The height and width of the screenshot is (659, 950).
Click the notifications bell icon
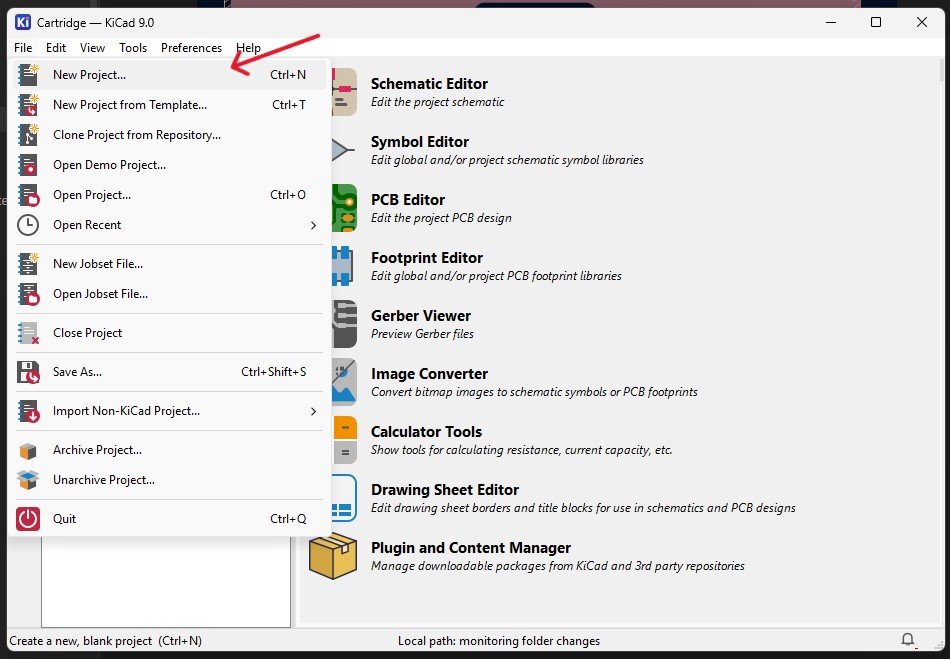coord(908,640)
